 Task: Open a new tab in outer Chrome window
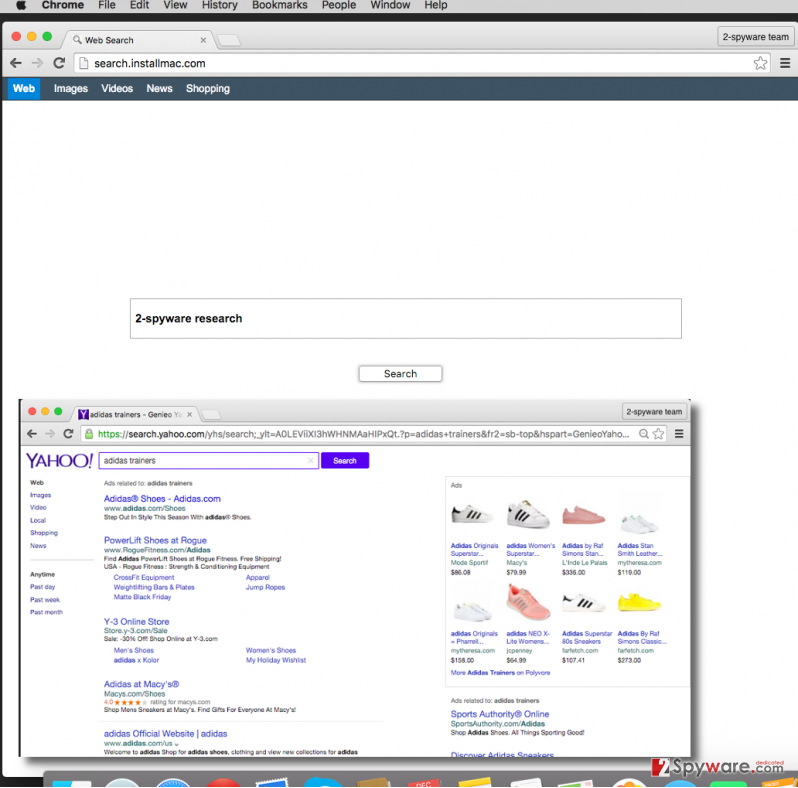(x=229, y=40)
